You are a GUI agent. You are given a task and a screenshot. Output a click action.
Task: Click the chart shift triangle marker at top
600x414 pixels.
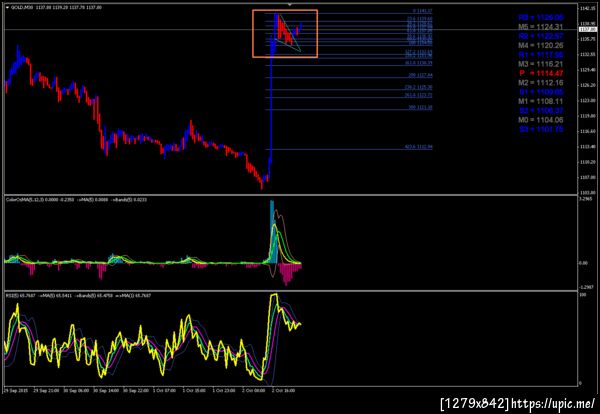click(290, 5)
